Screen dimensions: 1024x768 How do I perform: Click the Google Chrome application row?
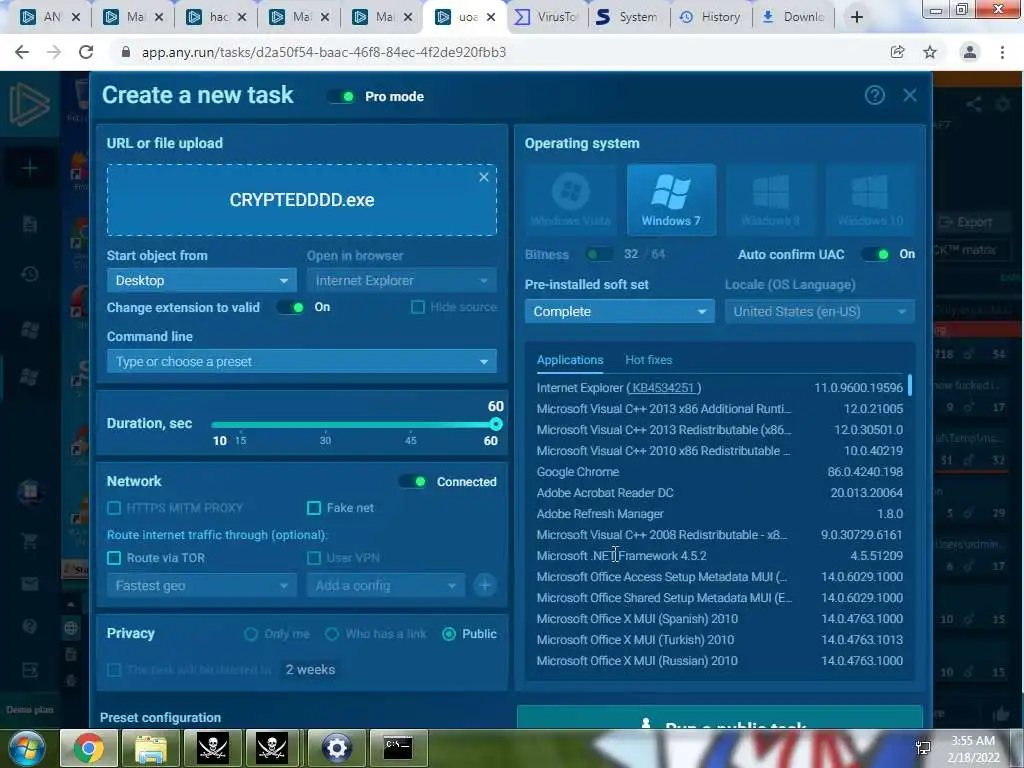click(720, 472)
